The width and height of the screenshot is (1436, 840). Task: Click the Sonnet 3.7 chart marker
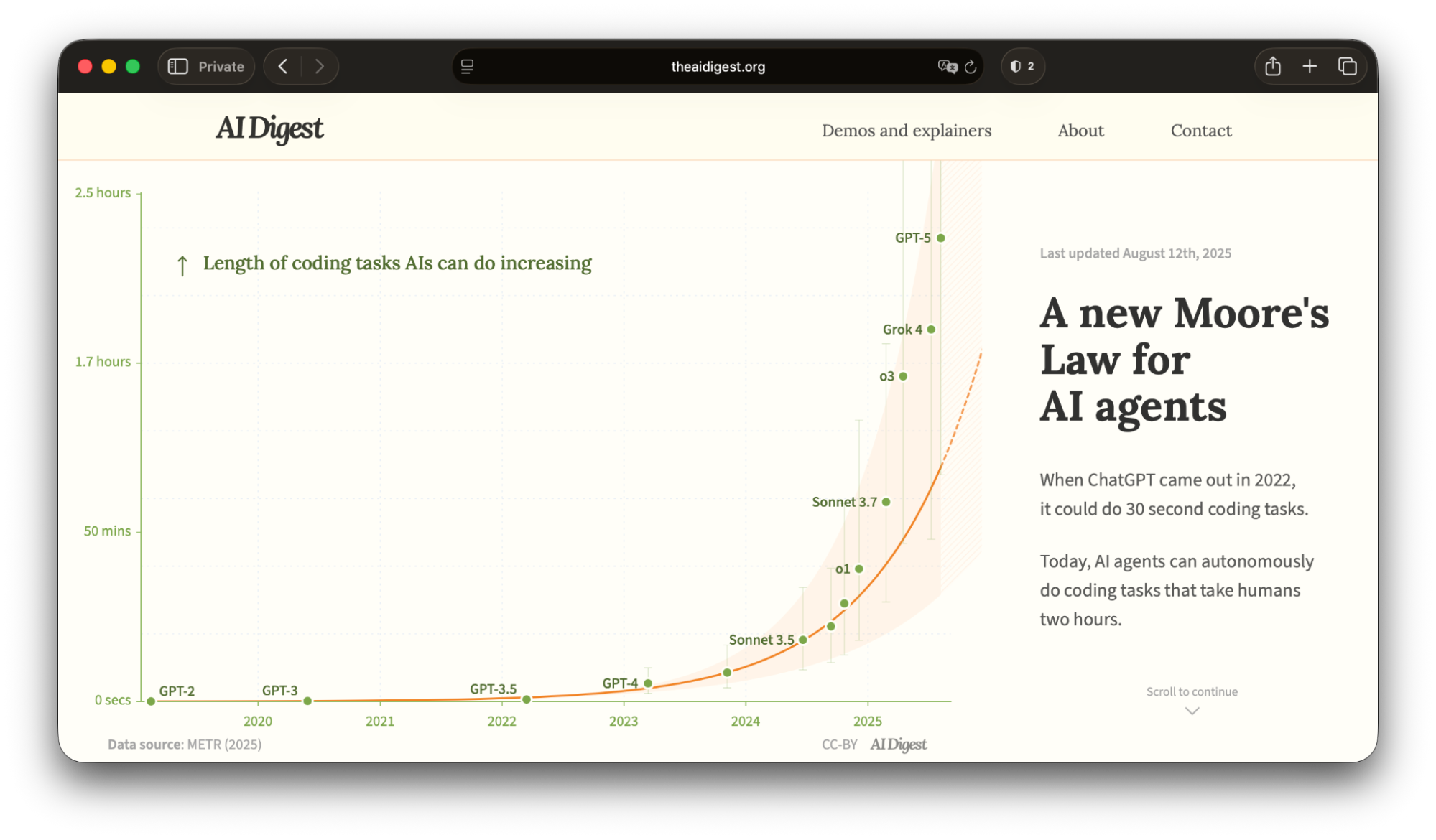(x=886, y=502)
